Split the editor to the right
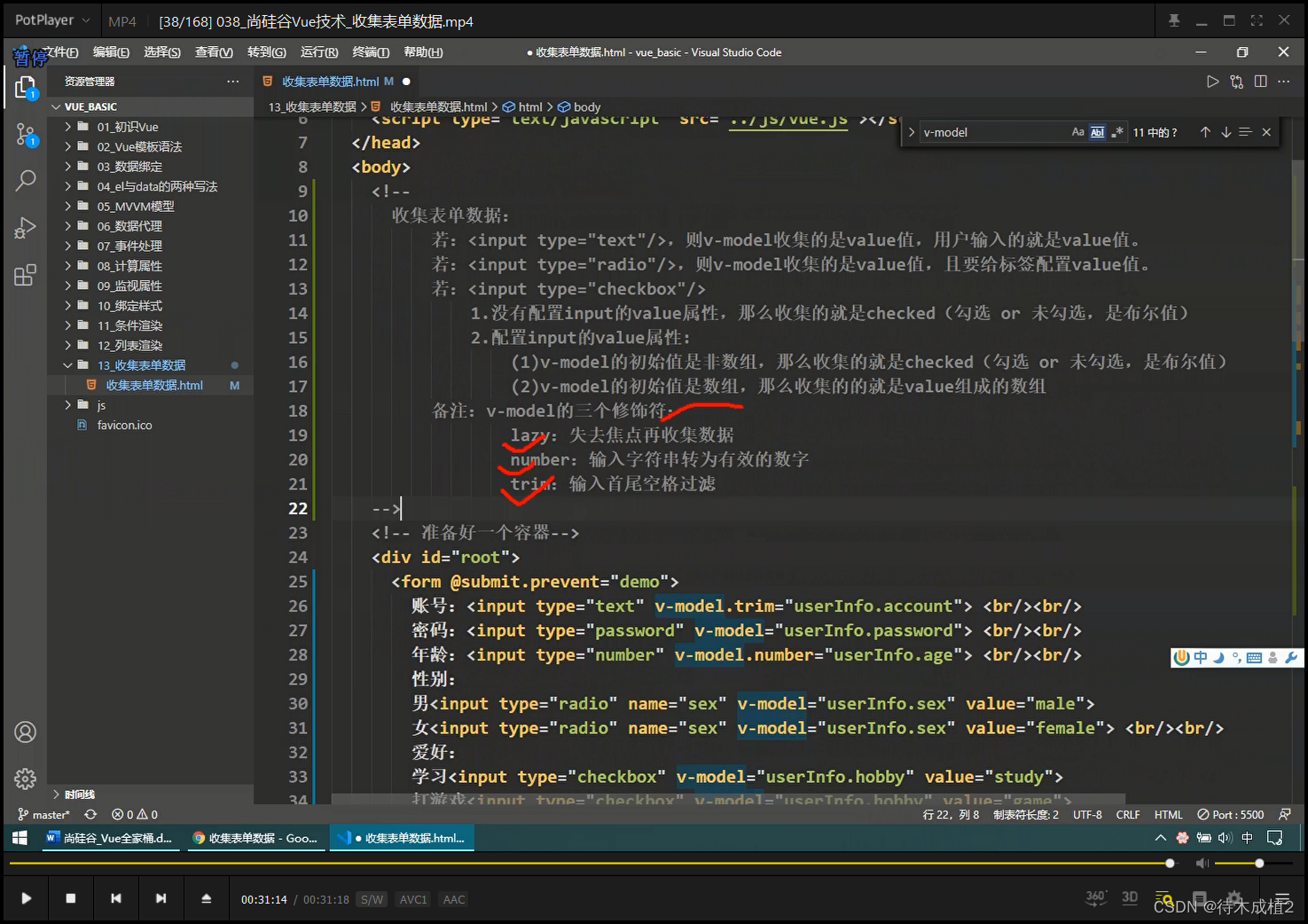 1261,82
